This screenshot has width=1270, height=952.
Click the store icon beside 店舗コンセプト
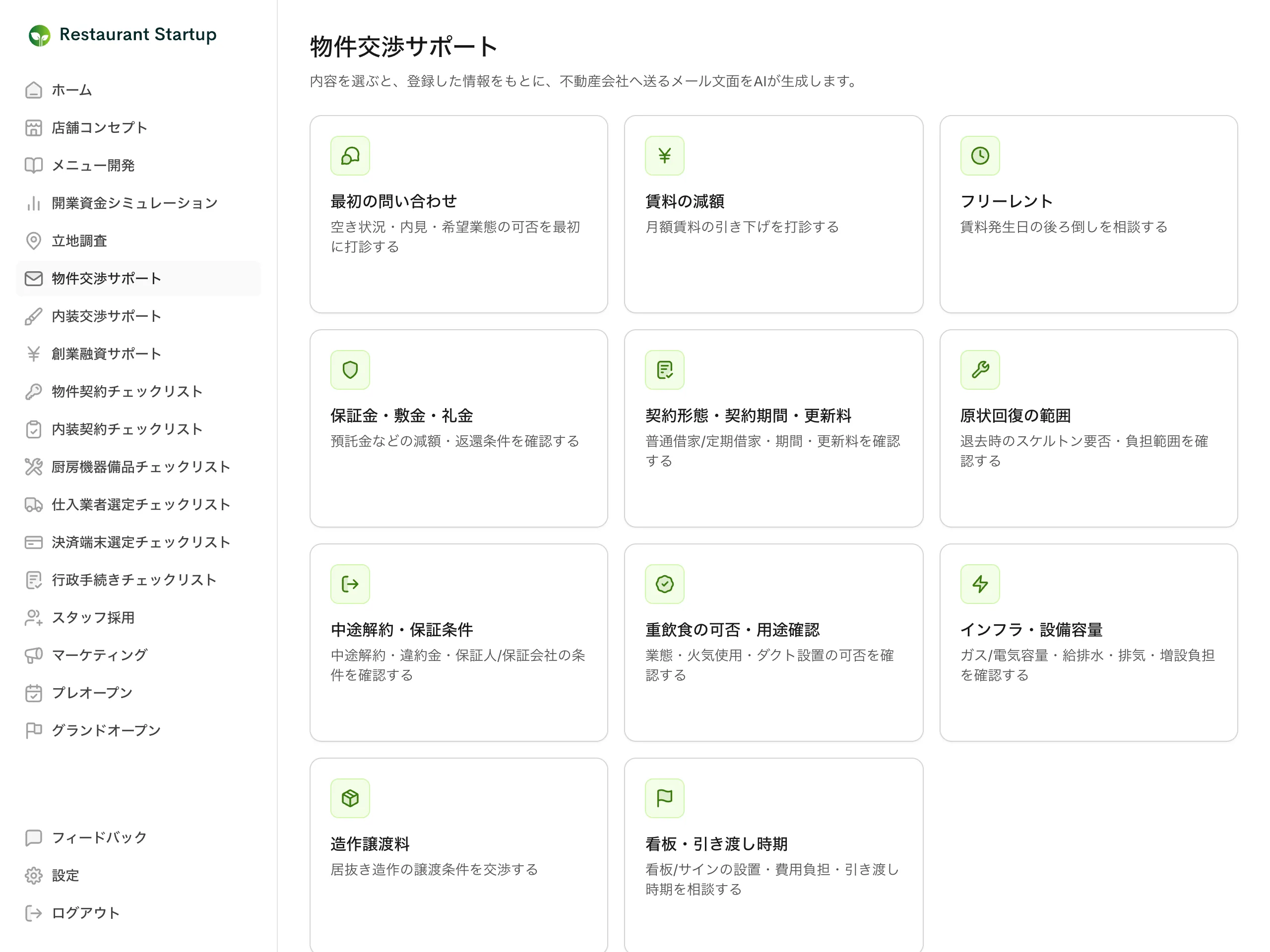pos(33,128)
